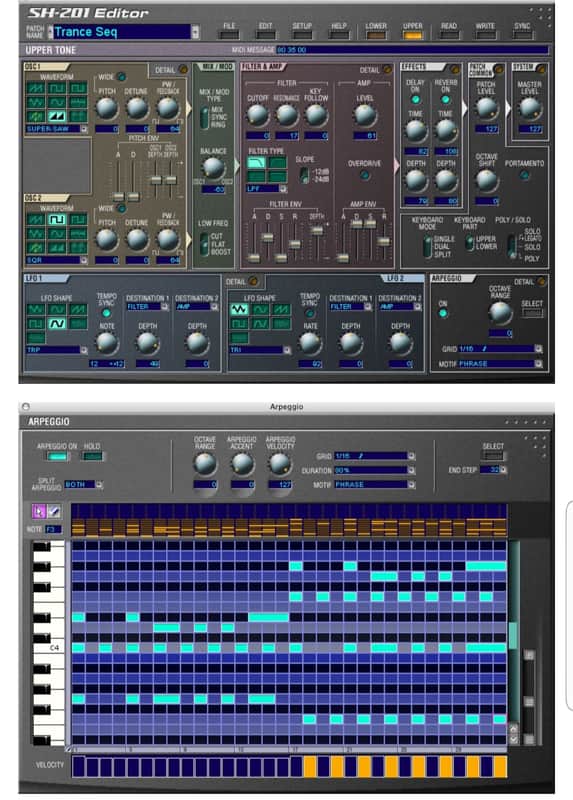Viewport: 573px width, 800px height.
Task: Select the pointer tool in Arpeggio editor
Action: click(x=39, y=511)
